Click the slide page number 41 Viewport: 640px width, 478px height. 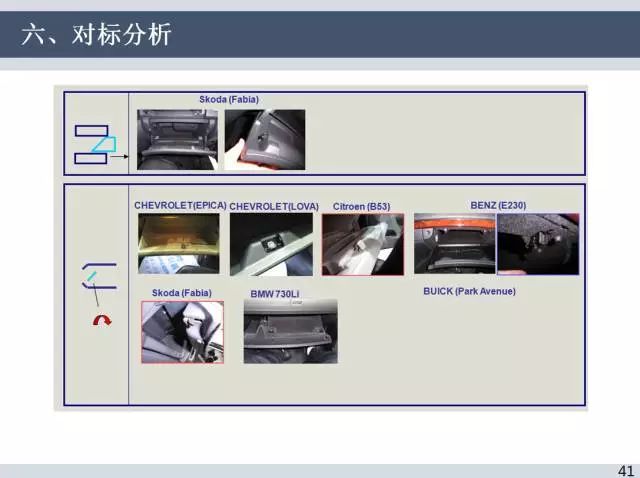[626, 471]
